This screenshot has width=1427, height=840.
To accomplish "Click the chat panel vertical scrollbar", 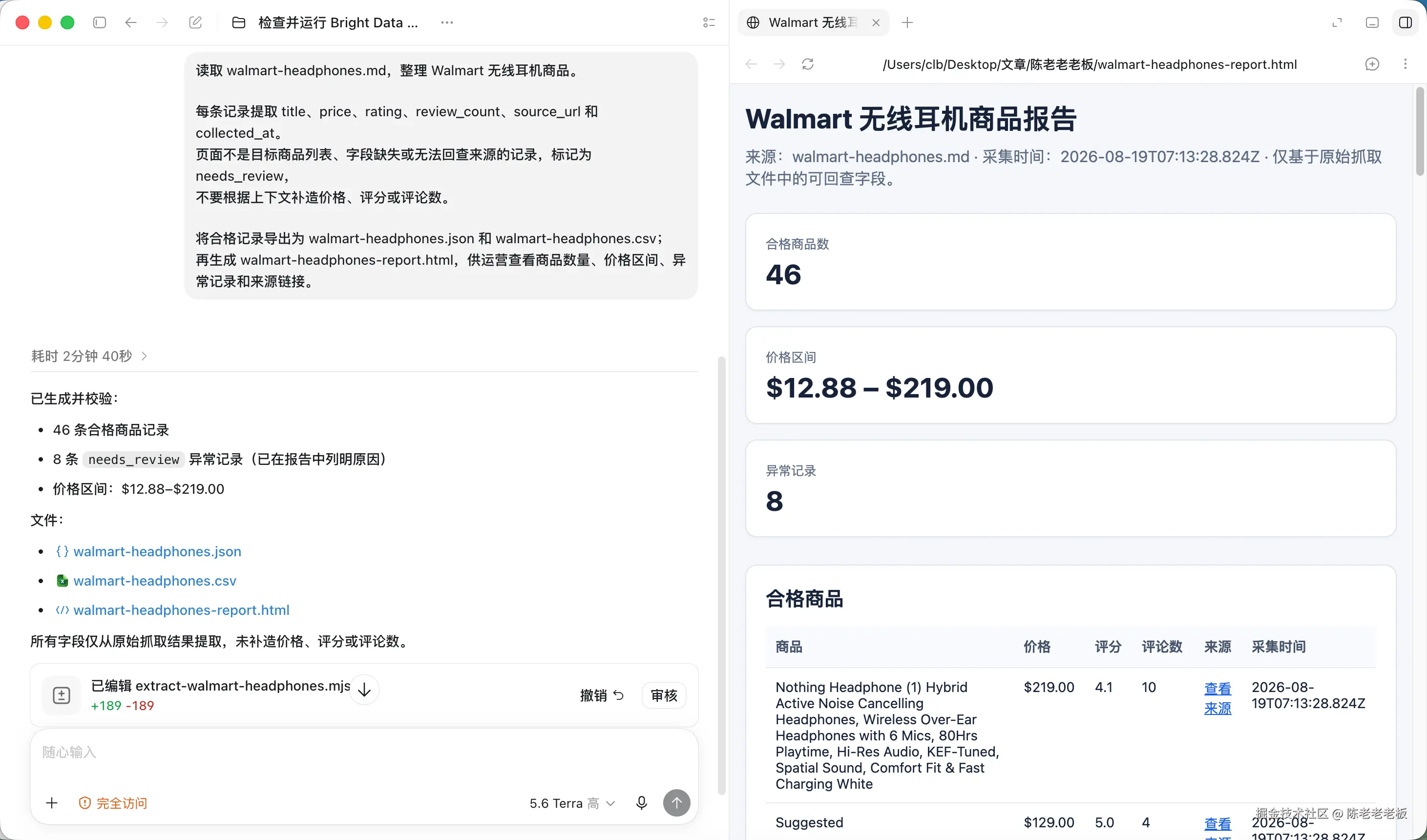I will point(721,575).
